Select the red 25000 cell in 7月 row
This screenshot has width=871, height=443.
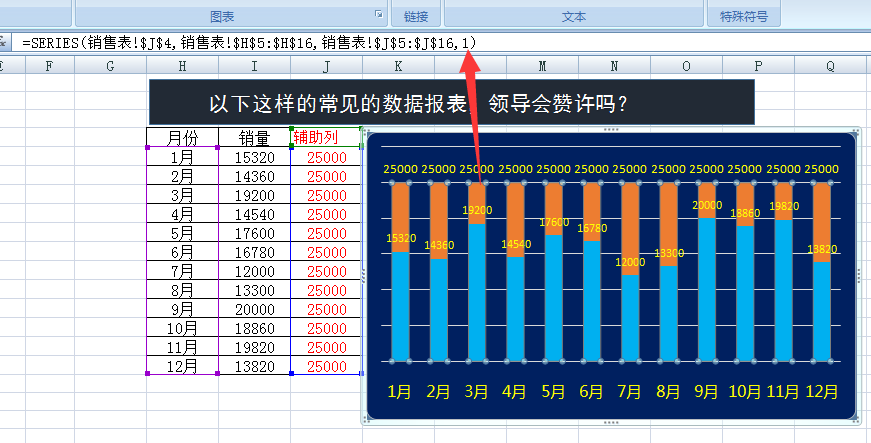click(326, 271)
